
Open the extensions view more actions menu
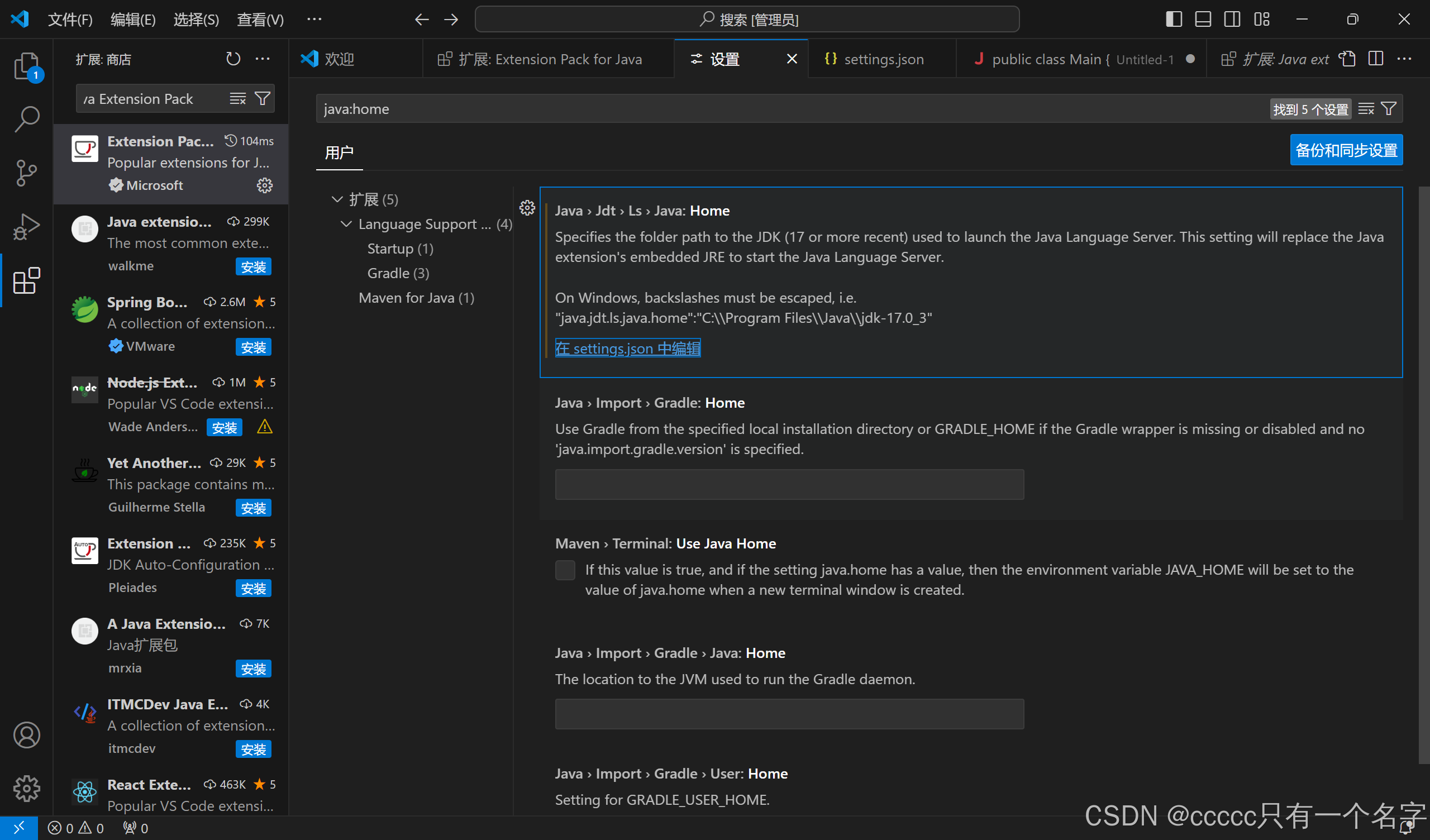pos(262,59)
